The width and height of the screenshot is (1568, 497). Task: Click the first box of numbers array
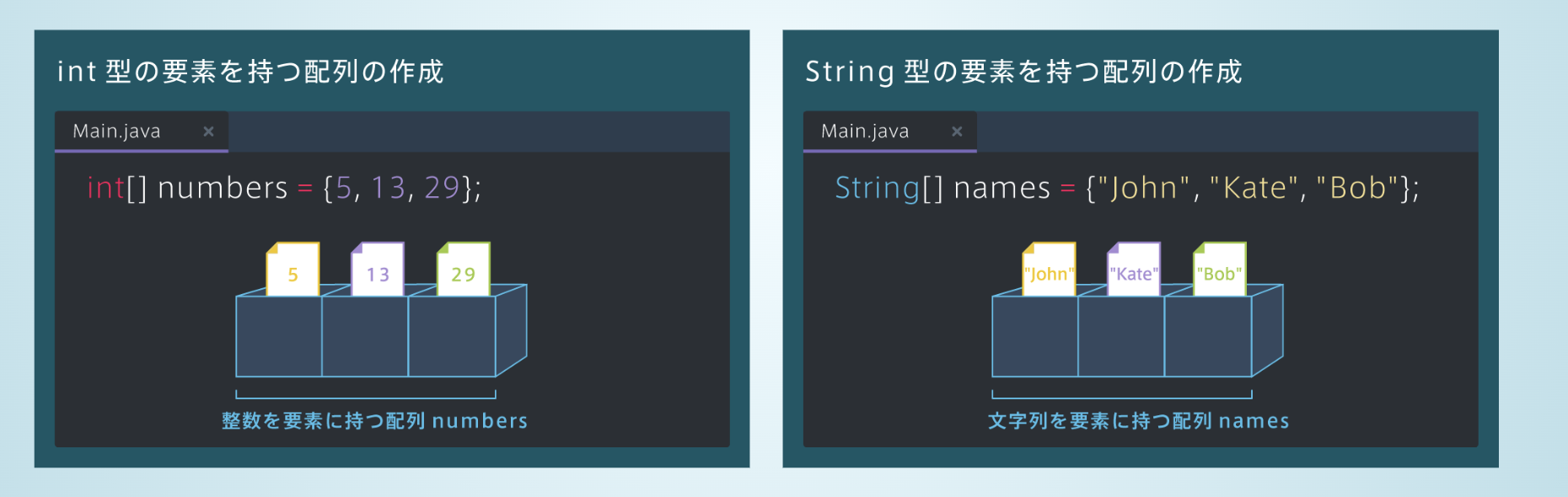click(279, 336)
